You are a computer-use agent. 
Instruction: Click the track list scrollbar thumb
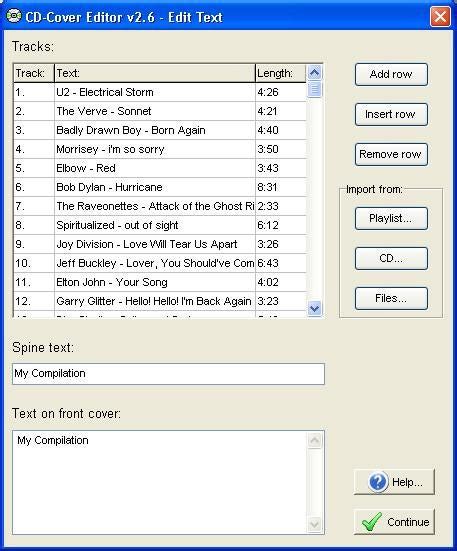pyautogui.click(x=314, y=89)
